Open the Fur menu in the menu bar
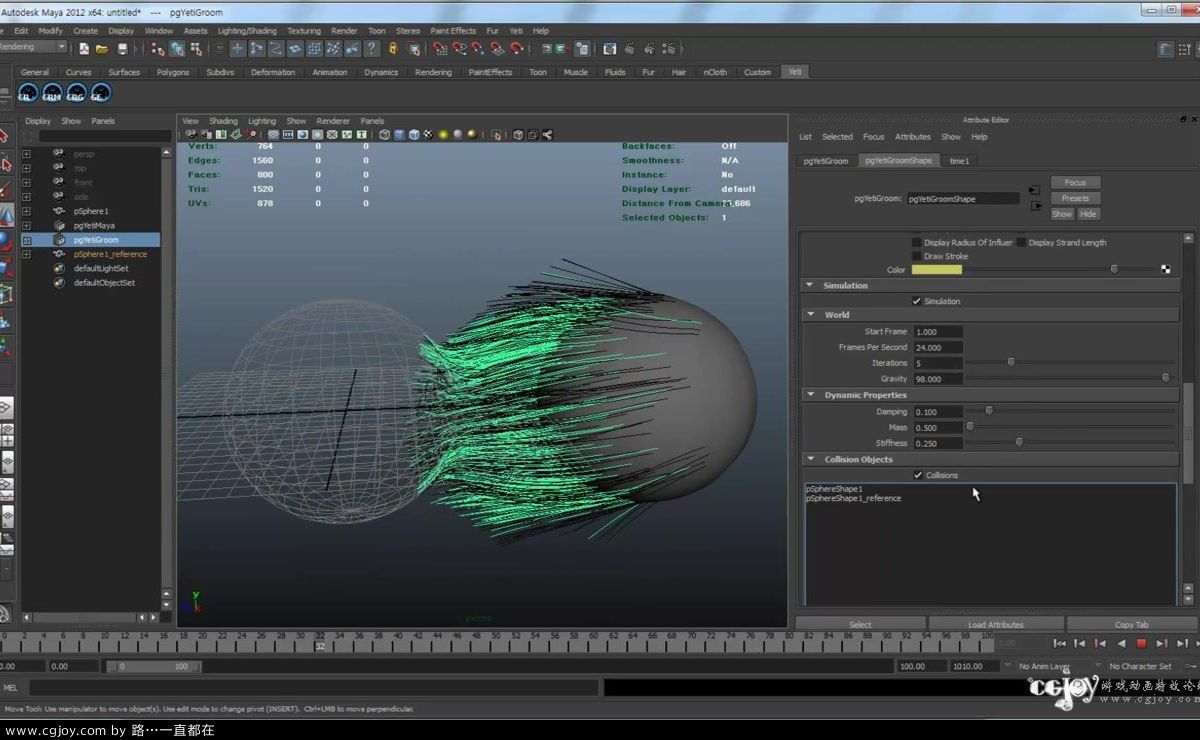This screenshot has width=1200, height=740. point(492,31)
